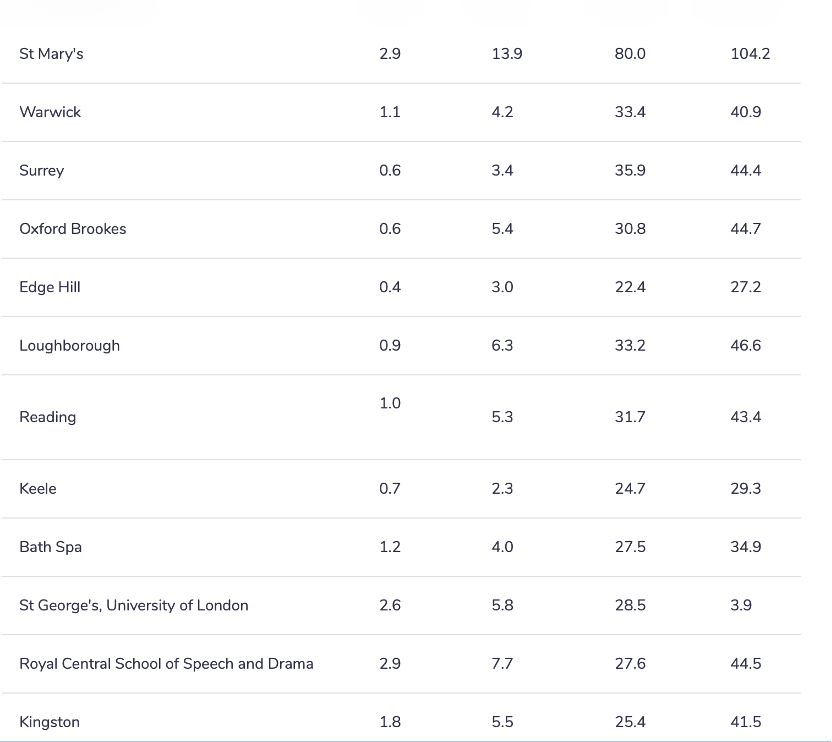Click the Kingston university name

tap(49, 722)
